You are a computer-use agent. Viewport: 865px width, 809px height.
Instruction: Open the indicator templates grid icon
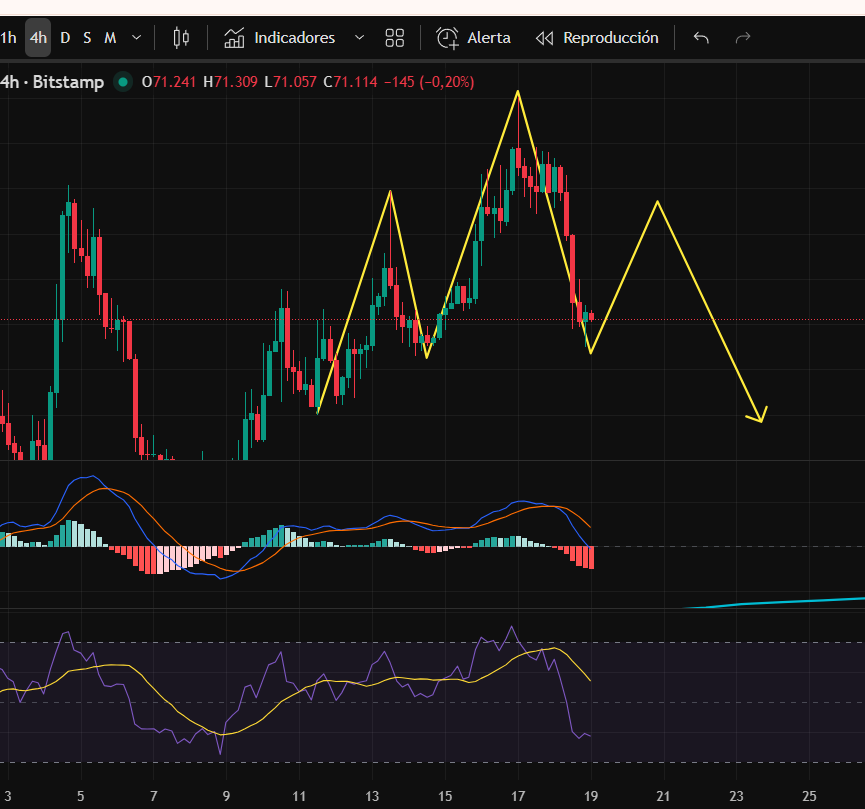[x=394, y=38]
